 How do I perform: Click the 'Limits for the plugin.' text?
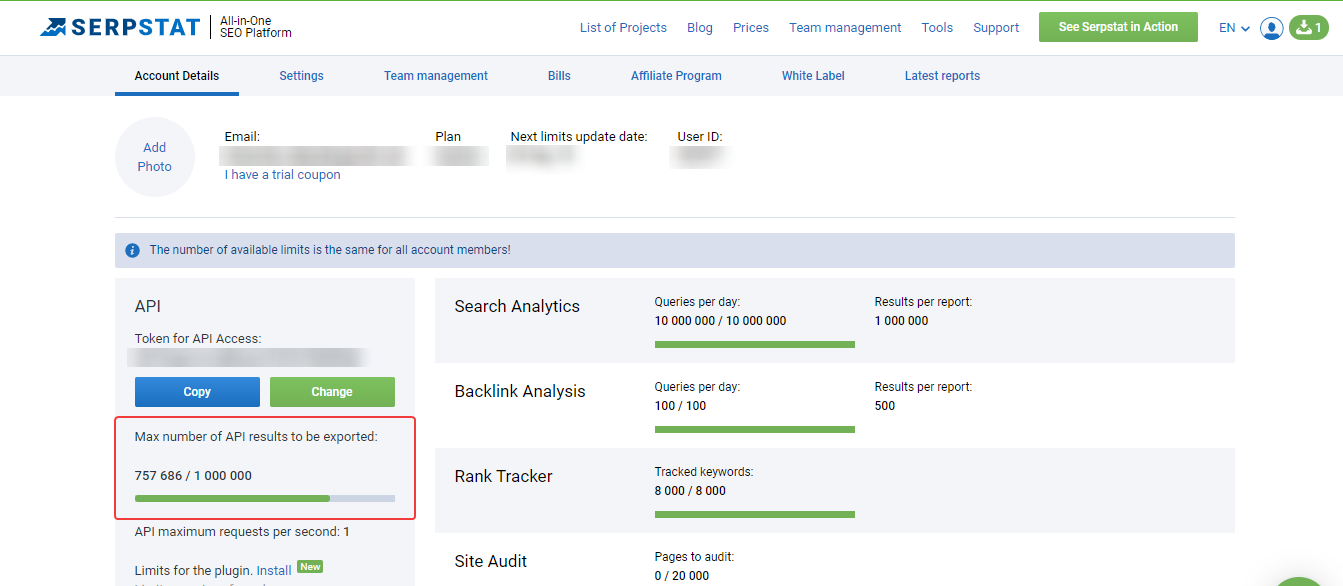coord(194,570)
